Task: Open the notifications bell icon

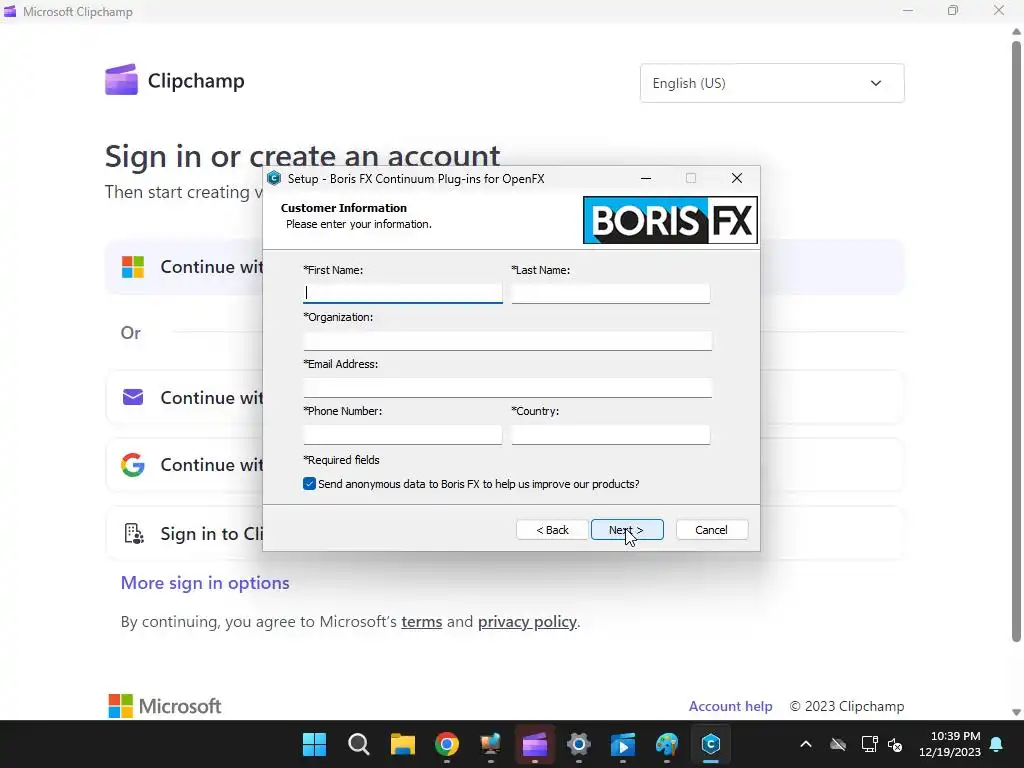Action: 997,744
